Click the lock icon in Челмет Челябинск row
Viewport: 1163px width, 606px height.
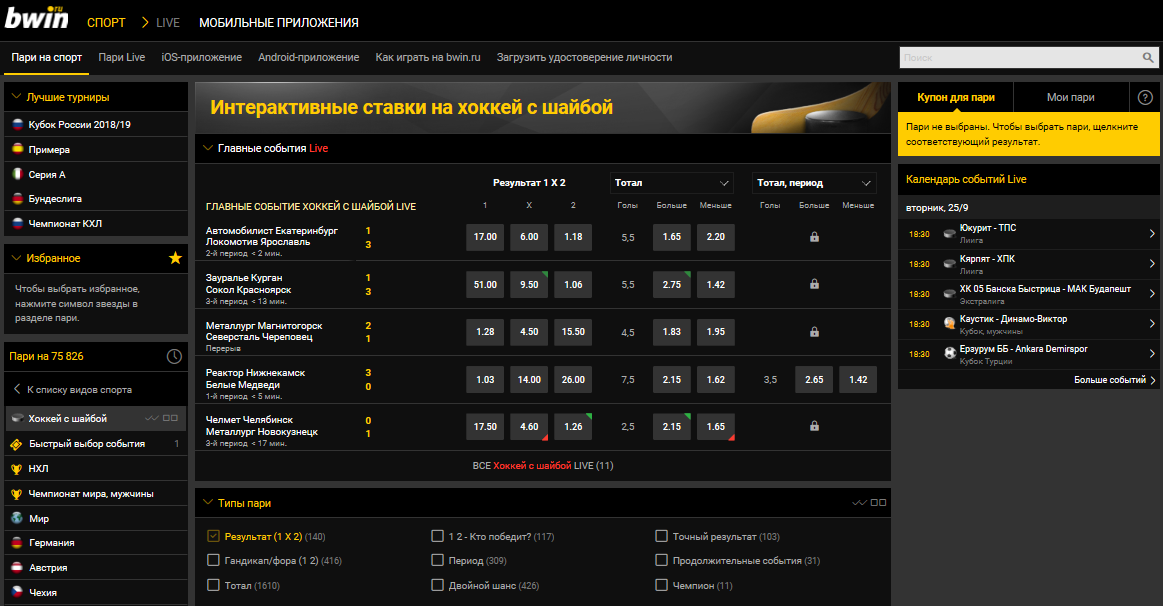[814, 426]
